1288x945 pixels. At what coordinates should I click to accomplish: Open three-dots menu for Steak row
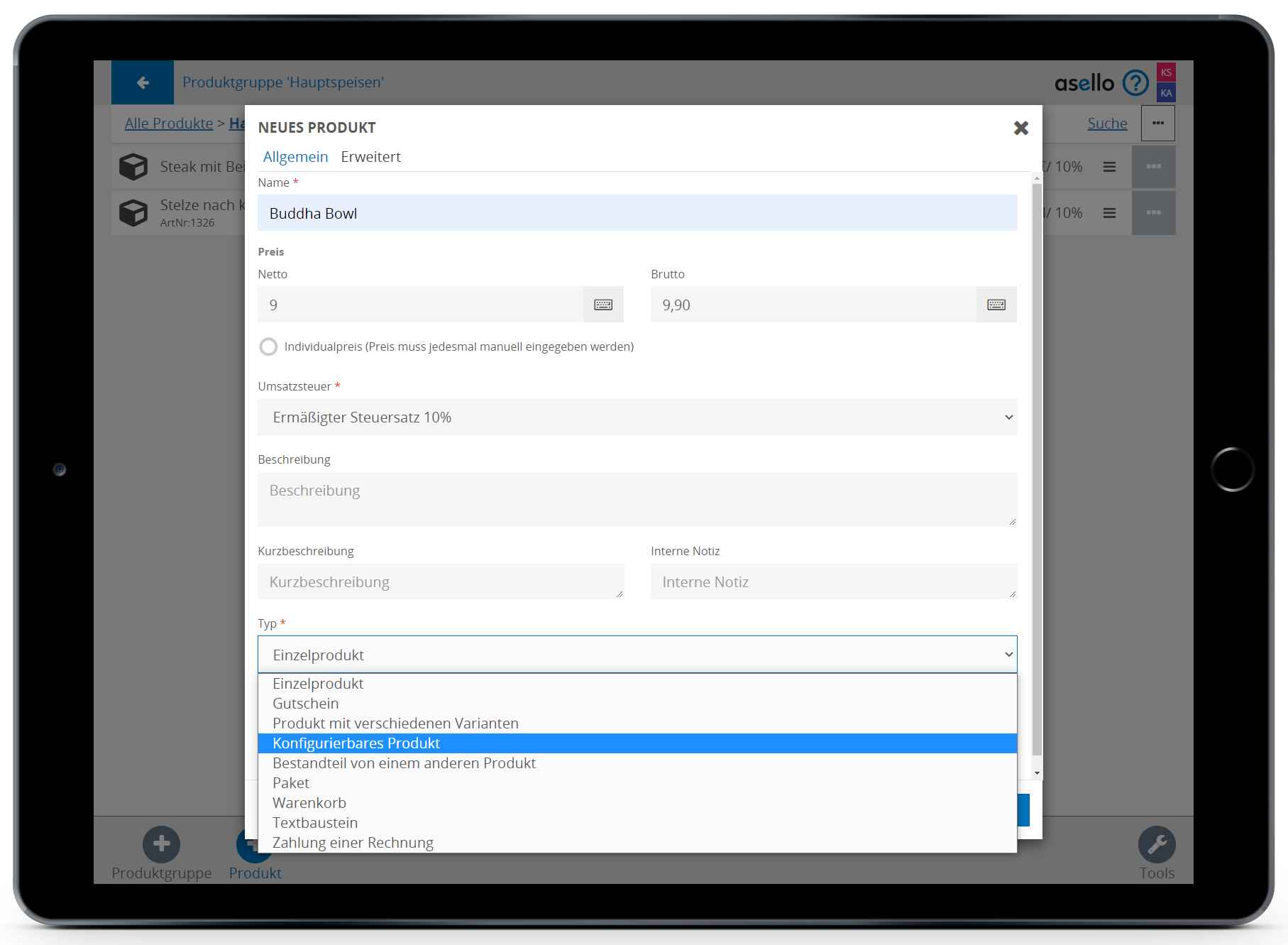[1153, 167]
